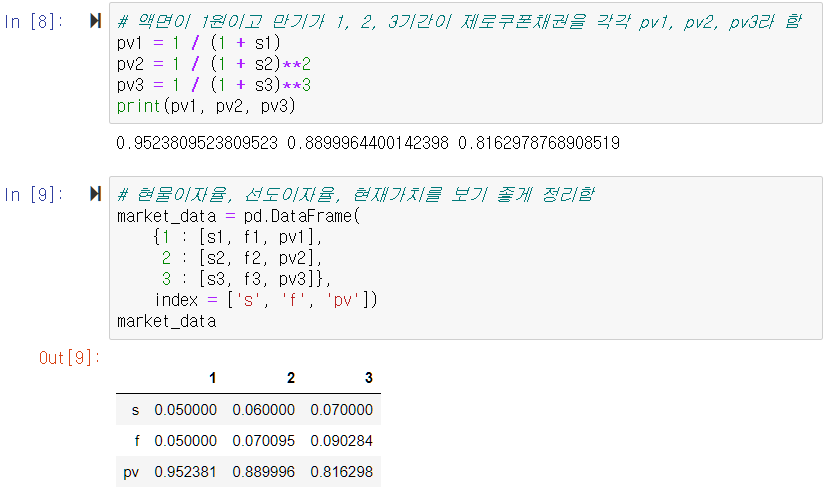Click row label s in the table
This screenshot has width=828, height=494.
coord(135,410)
